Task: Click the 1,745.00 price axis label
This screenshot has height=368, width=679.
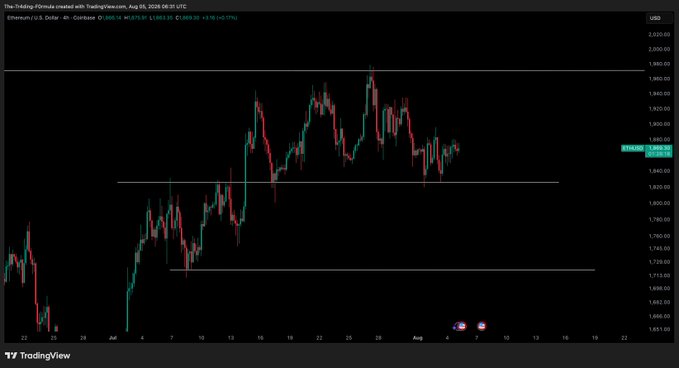Action: pos(659,249)
